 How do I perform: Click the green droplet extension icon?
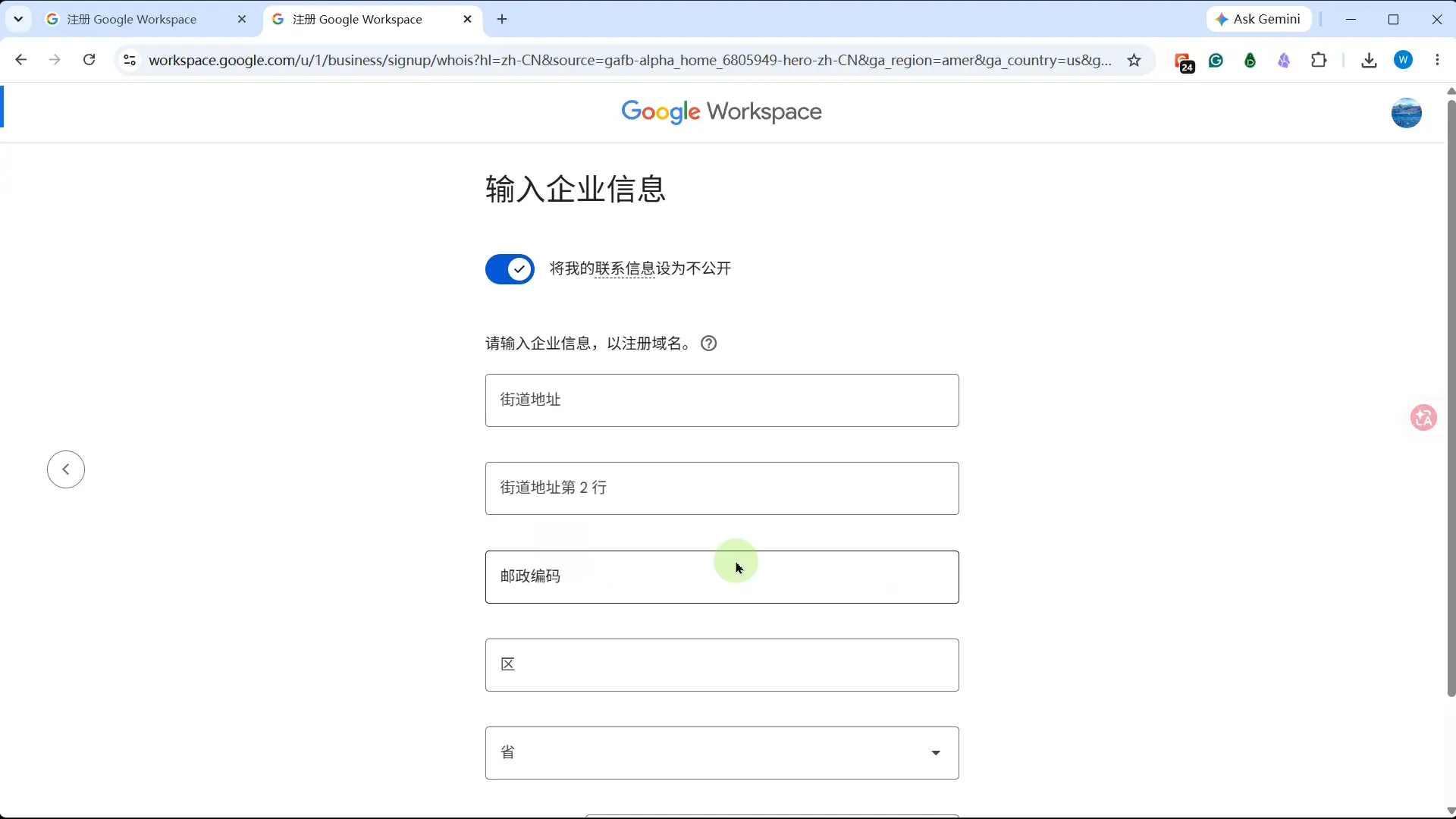tap(1250, 60)
